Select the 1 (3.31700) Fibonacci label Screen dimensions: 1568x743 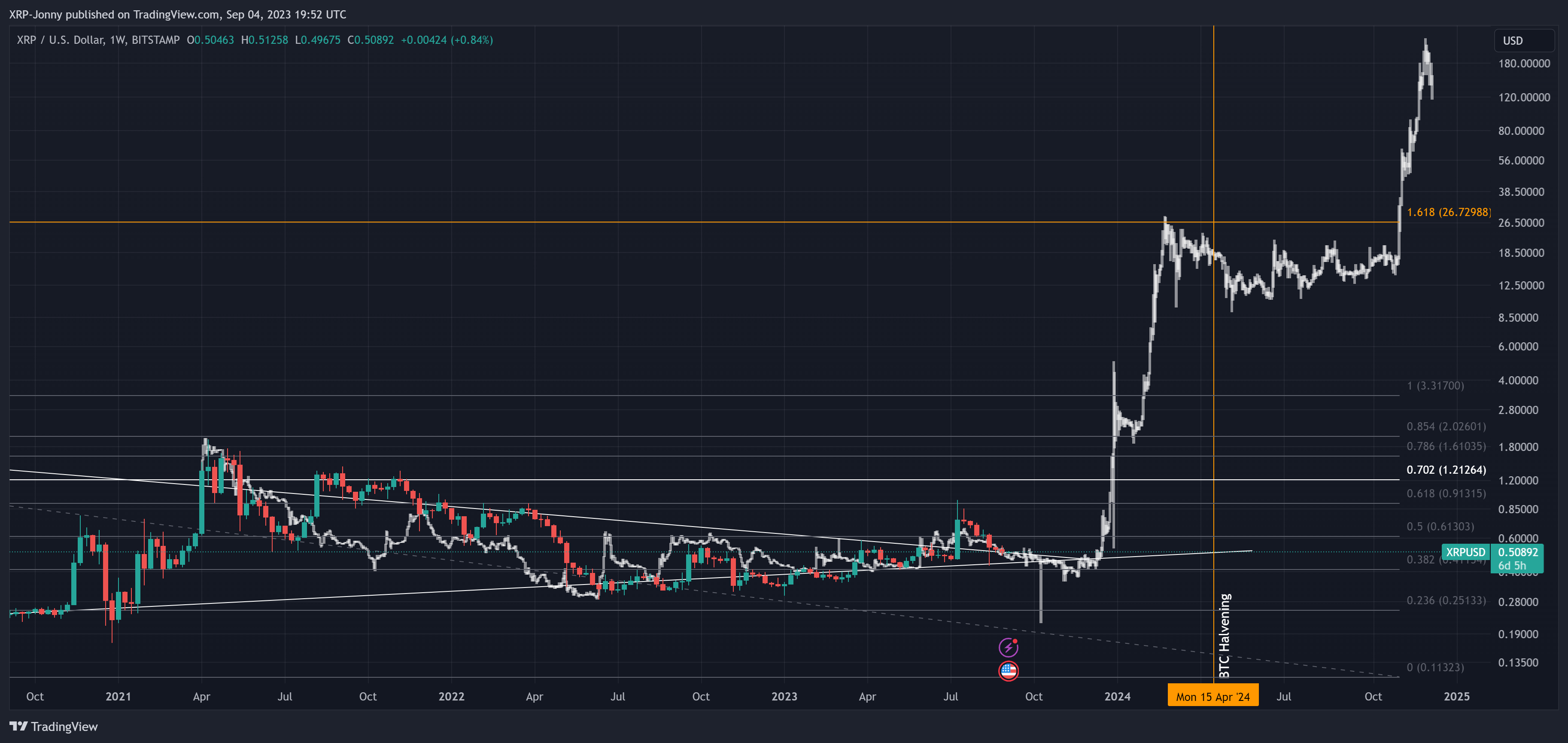(x=1435, y=386)
